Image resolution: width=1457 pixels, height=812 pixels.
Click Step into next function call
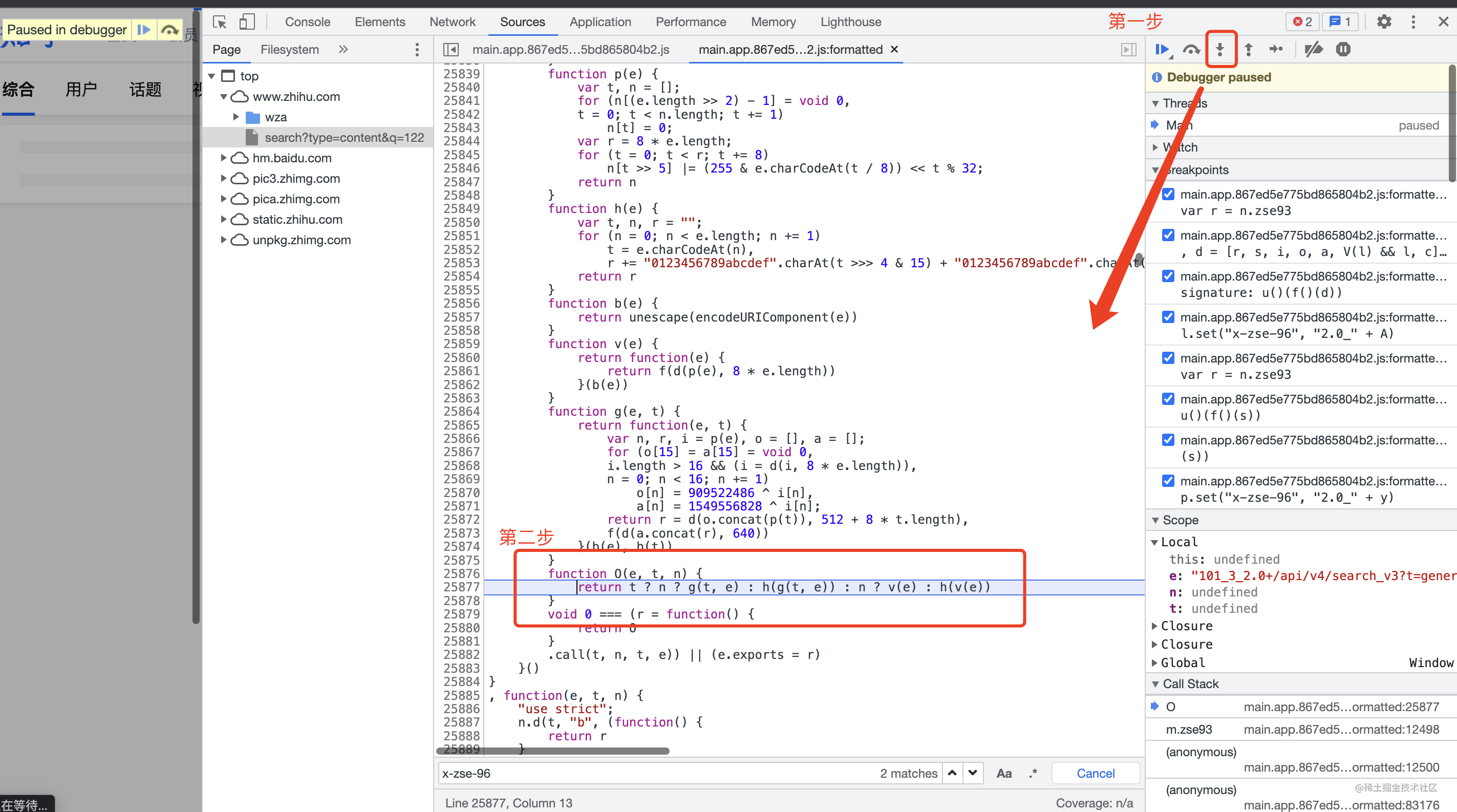click(1220, 50)
